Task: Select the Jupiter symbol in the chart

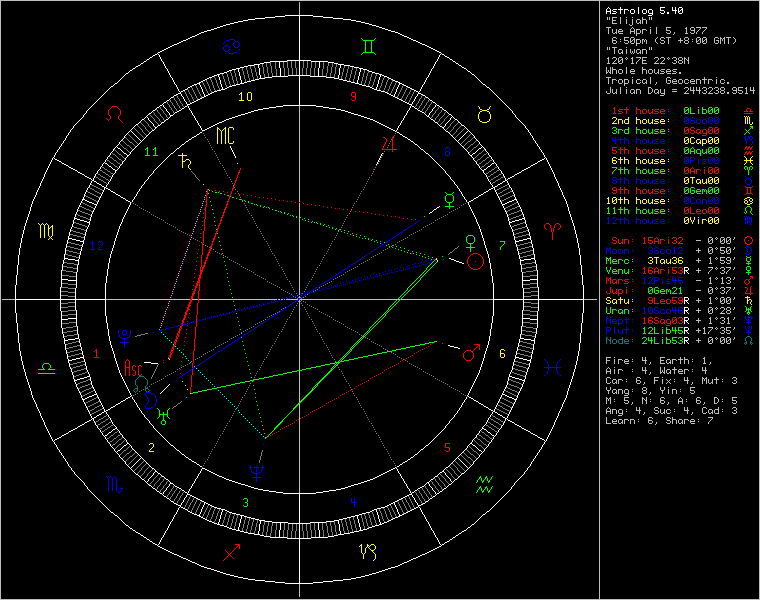Action: click(x=389, y=143)
